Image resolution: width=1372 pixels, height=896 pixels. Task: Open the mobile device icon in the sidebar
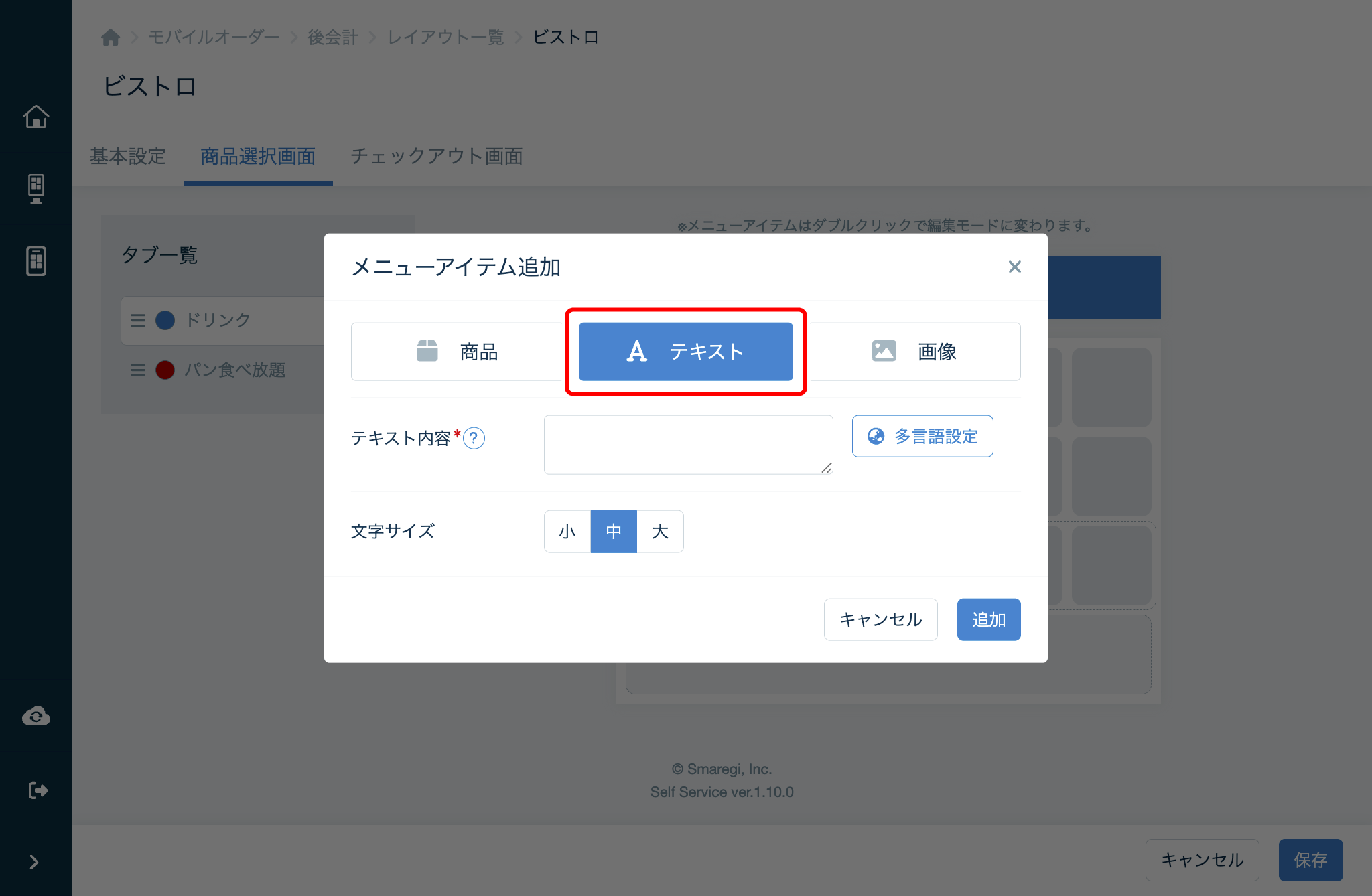(x=36, y=260)
